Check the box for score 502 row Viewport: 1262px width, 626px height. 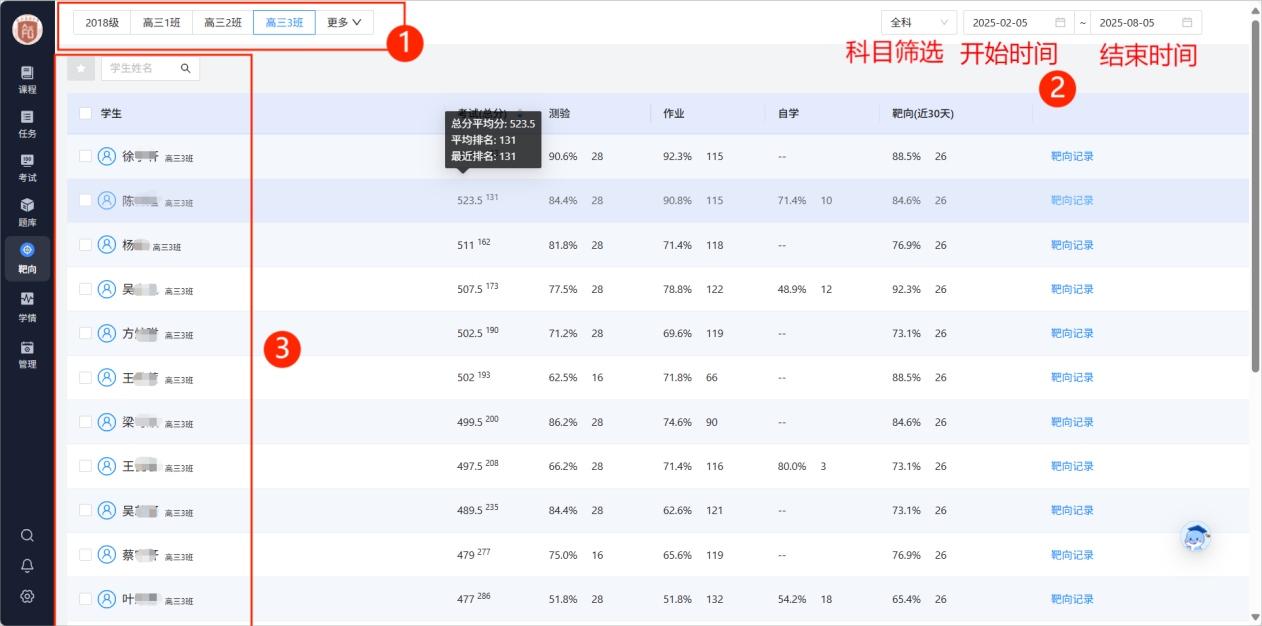[85, 377]
